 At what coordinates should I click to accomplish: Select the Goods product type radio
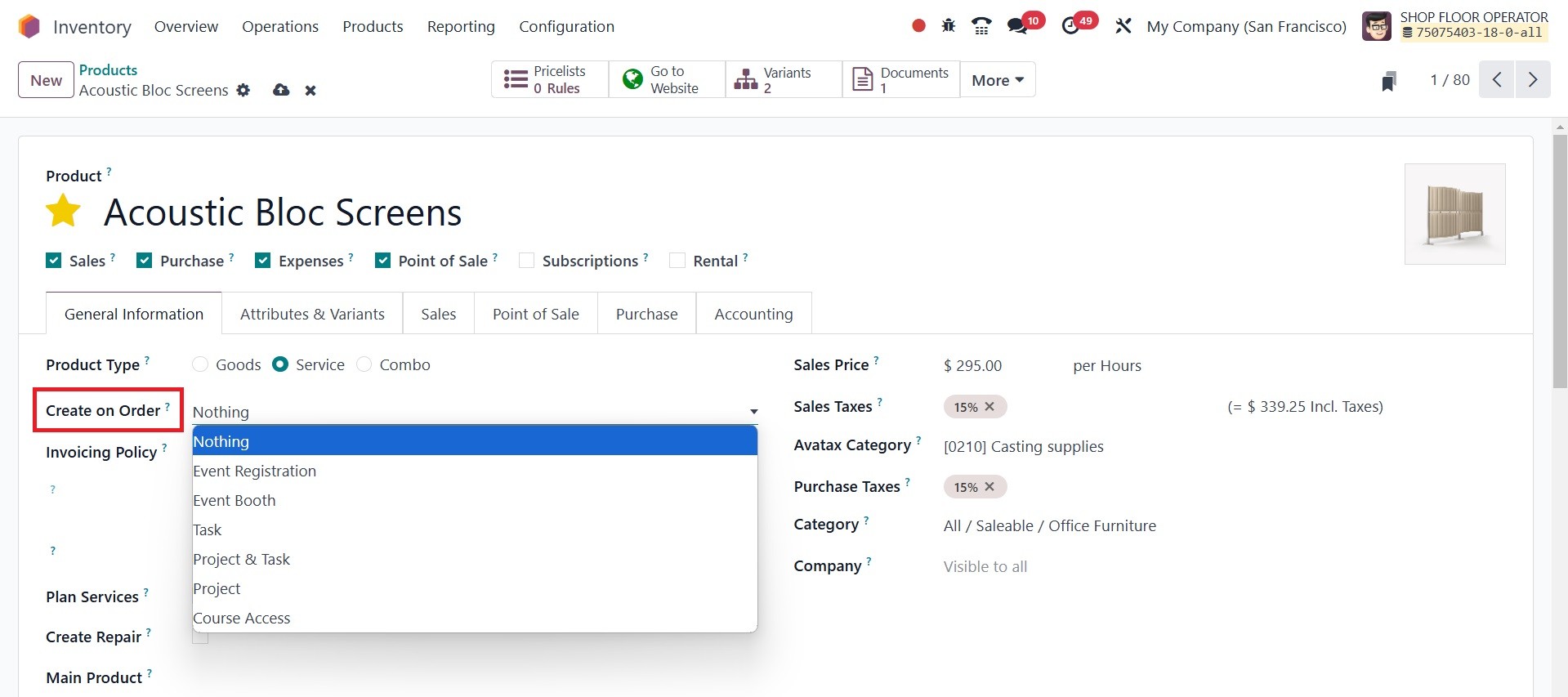tap(201, 364)
